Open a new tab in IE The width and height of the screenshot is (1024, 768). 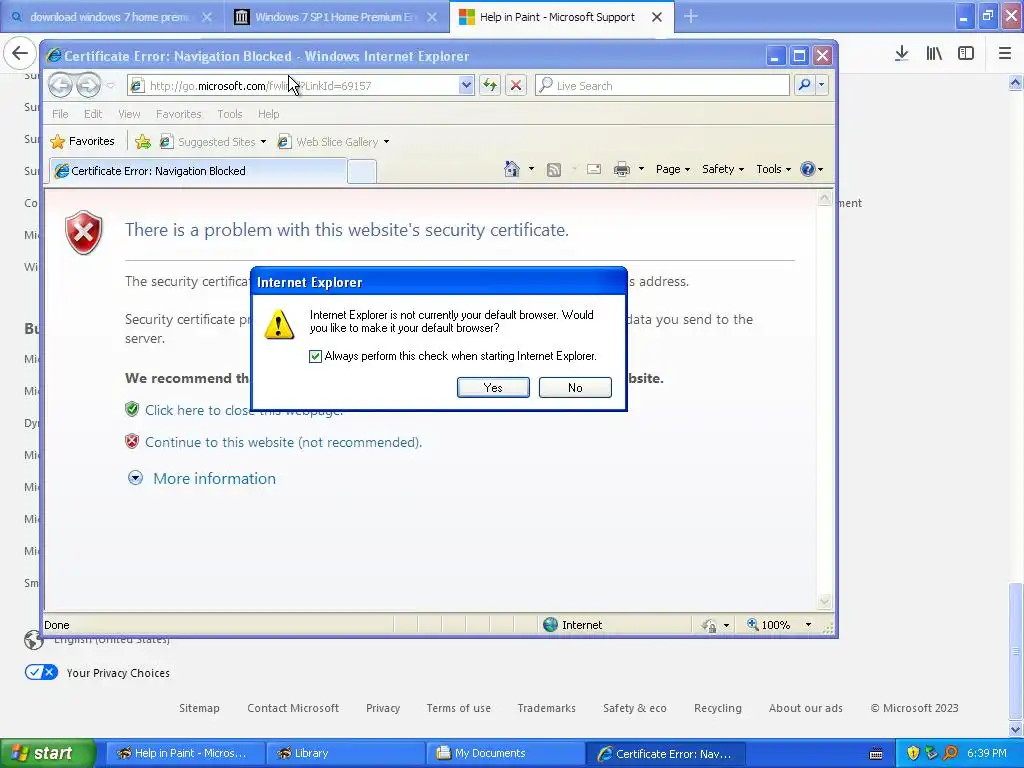click(362, 171)
